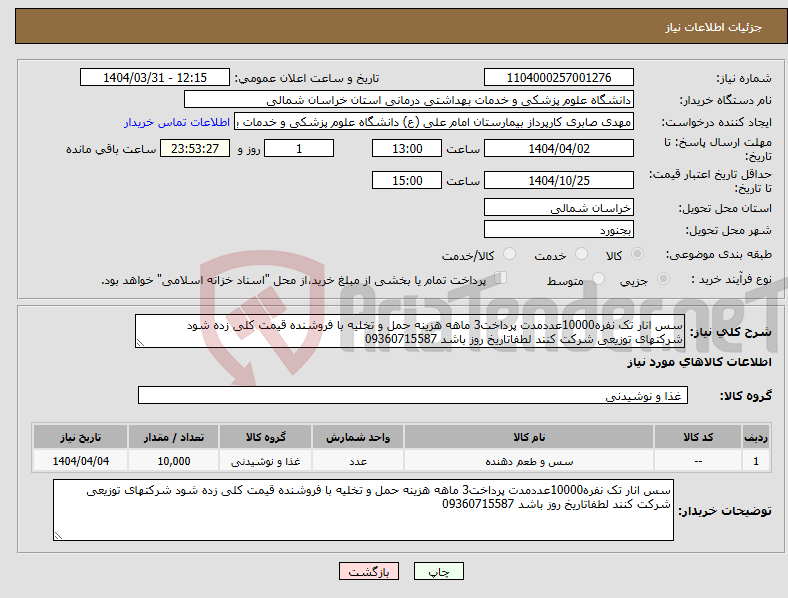The height and width of the screenshot is (598, 788).
Task: Click the response deadline date 1404/04/02
Action: 558,148
